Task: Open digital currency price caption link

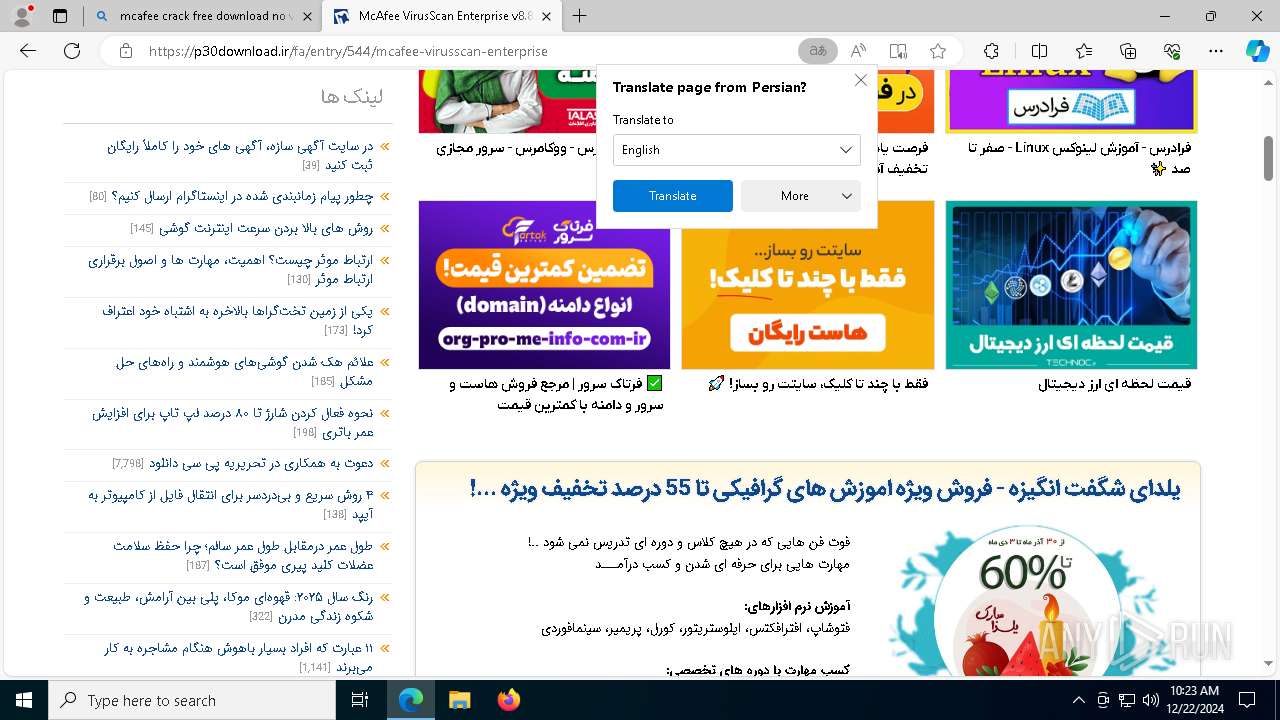Action: coord(1114,384)
